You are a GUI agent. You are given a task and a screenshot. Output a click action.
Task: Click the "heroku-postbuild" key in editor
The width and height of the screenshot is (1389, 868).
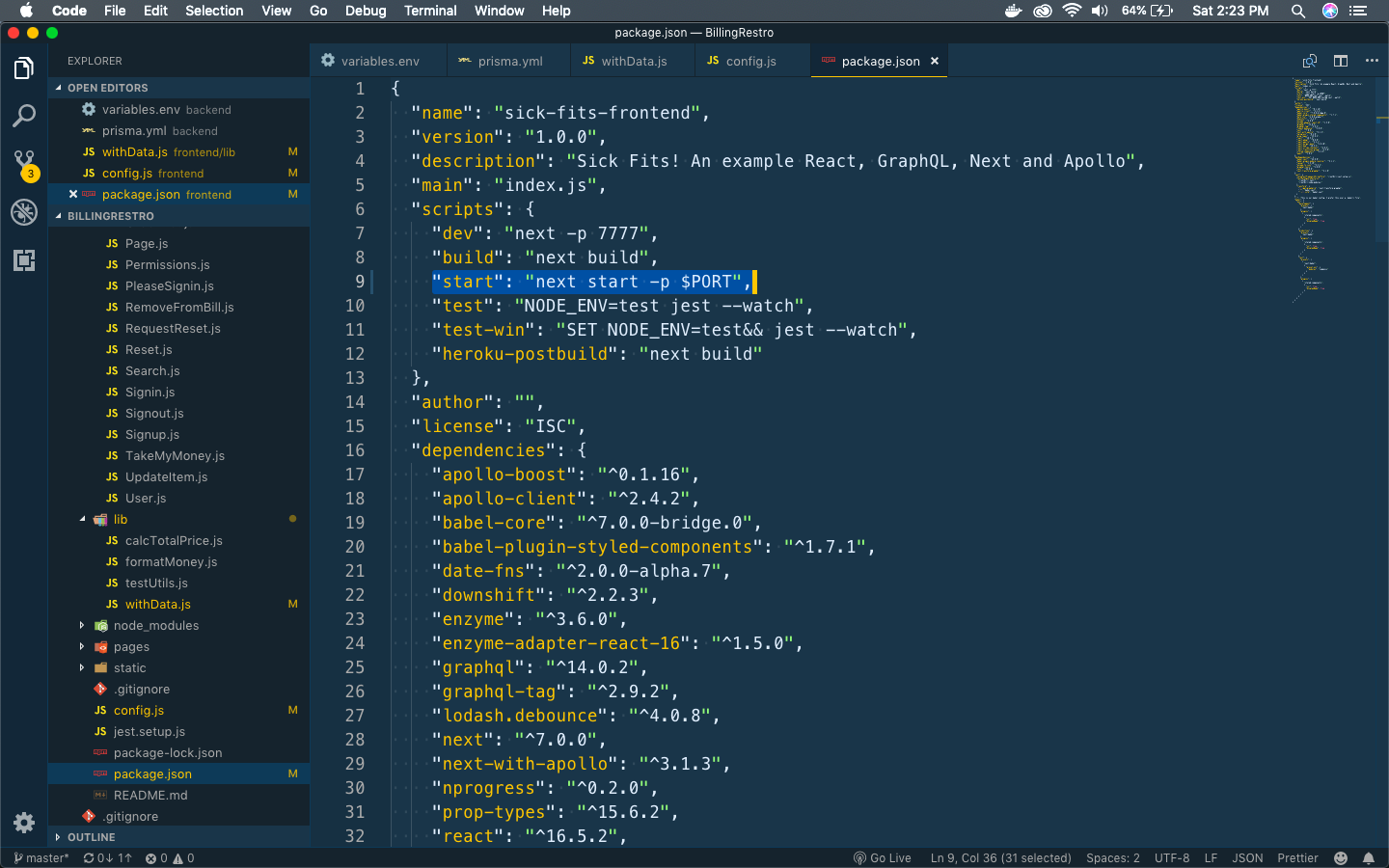pos(525,354)
